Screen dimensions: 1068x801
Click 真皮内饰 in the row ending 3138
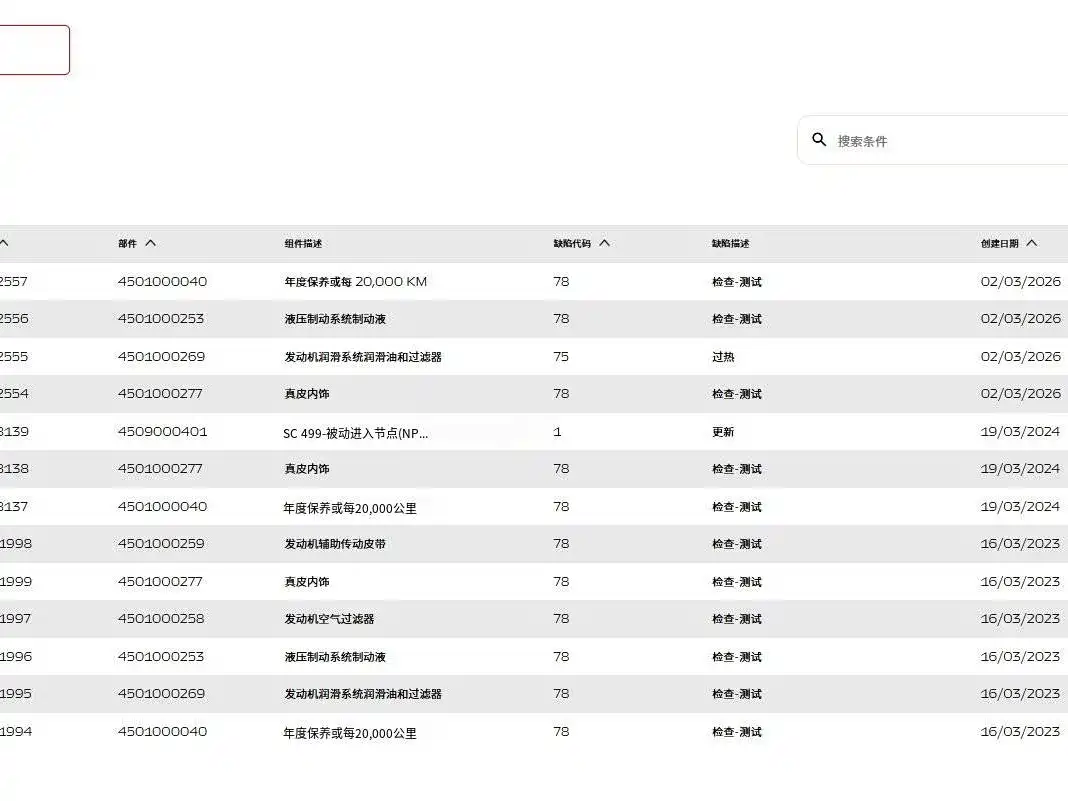(x=307, y=469)
